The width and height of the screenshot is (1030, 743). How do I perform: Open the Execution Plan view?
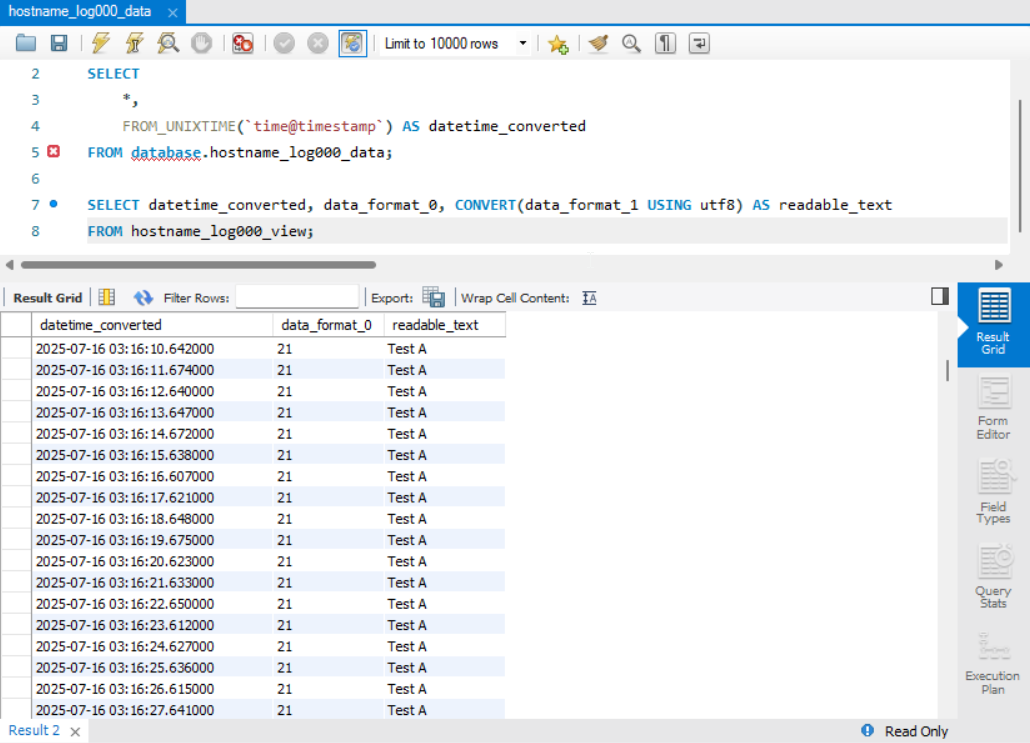[993, 664]
